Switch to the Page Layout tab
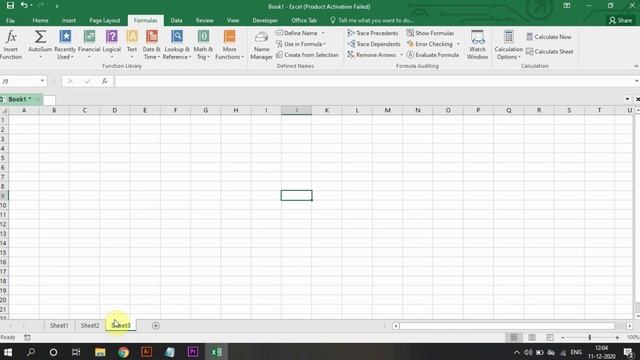This screenshot has height=360, width=640. coord(104,20)
